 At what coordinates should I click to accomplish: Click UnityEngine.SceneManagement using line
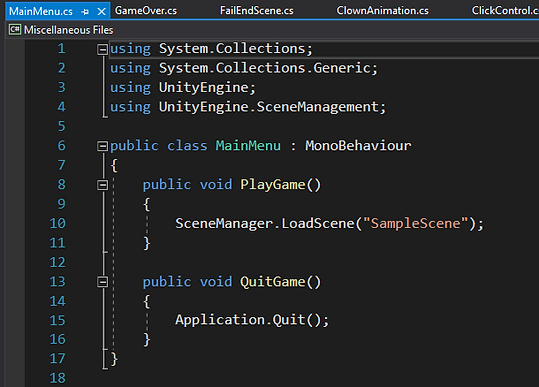click(248, 107)
